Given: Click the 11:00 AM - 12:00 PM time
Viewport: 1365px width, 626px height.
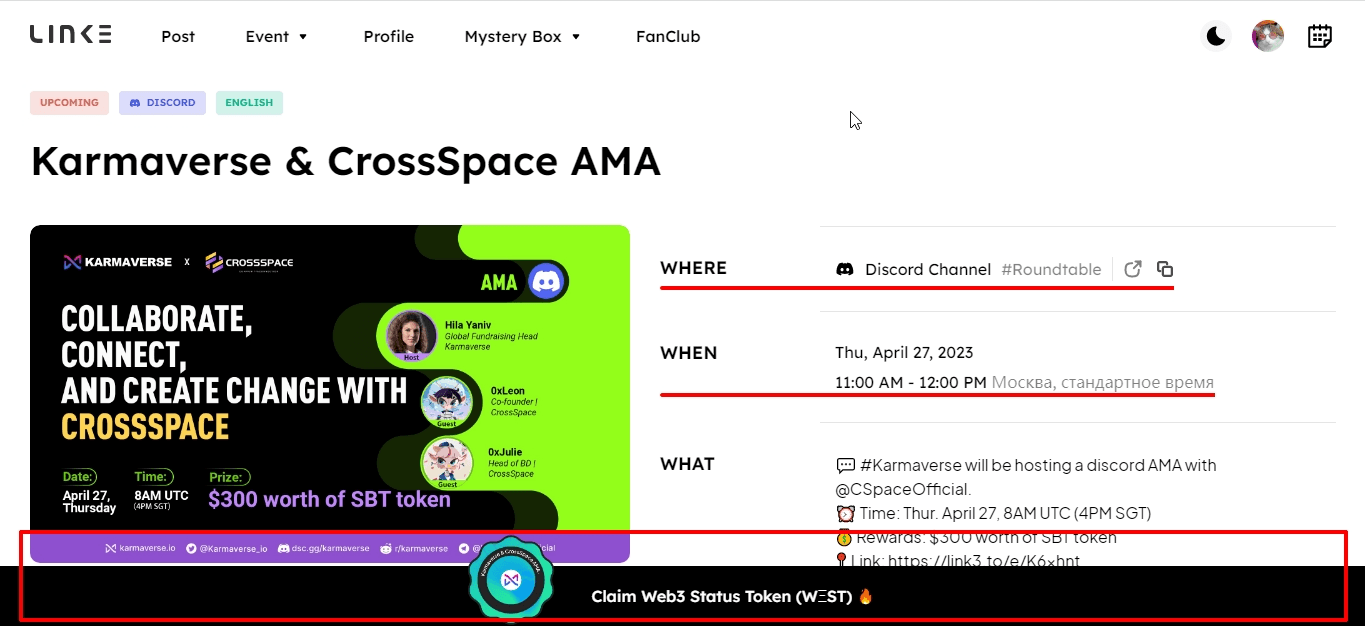Looking at the screenshot, I should tap(911, 382).
